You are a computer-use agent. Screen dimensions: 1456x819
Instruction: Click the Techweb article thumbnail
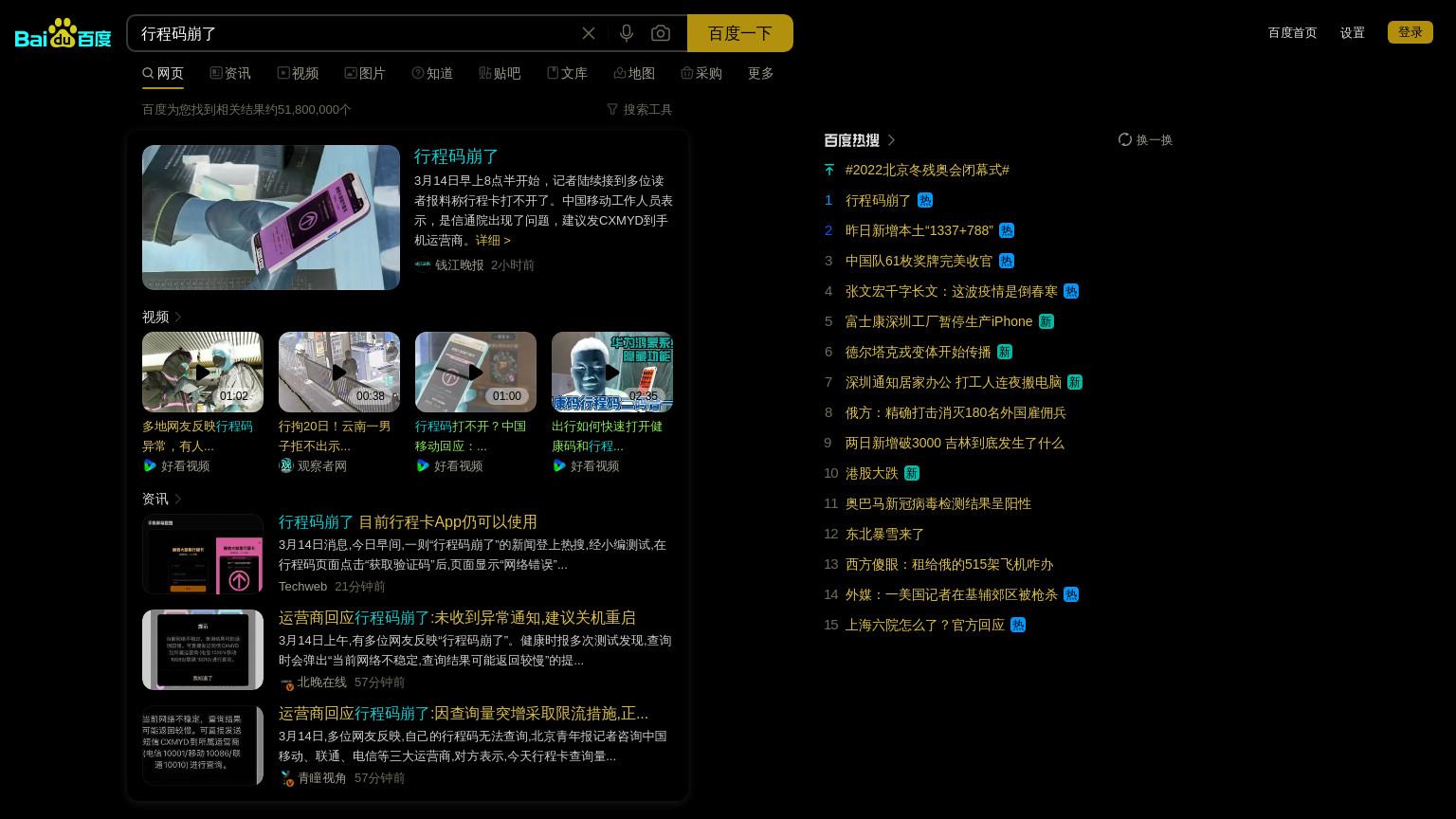point(203,555)
